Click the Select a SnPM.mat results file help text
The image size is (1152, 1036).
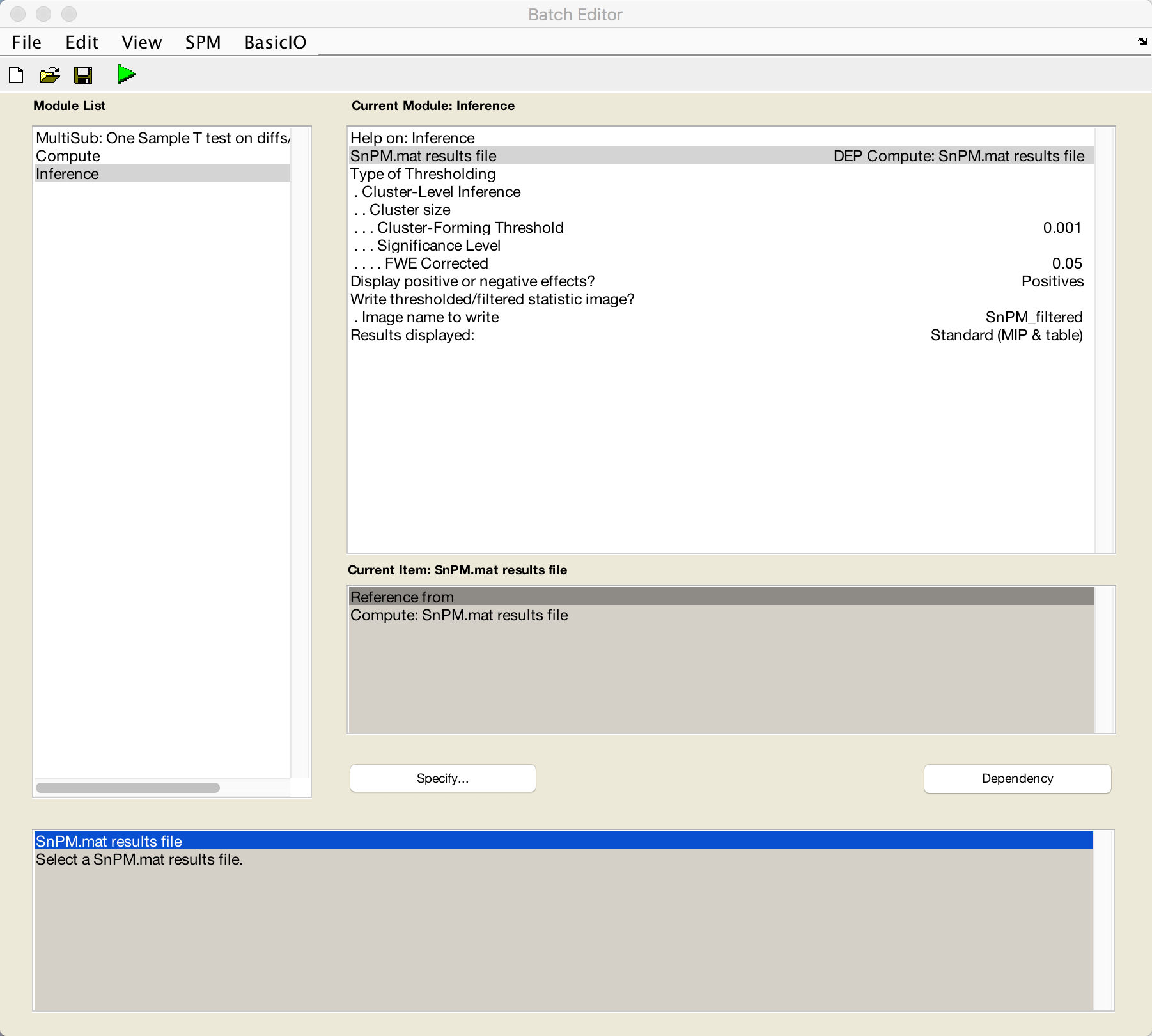click(139, 859)
